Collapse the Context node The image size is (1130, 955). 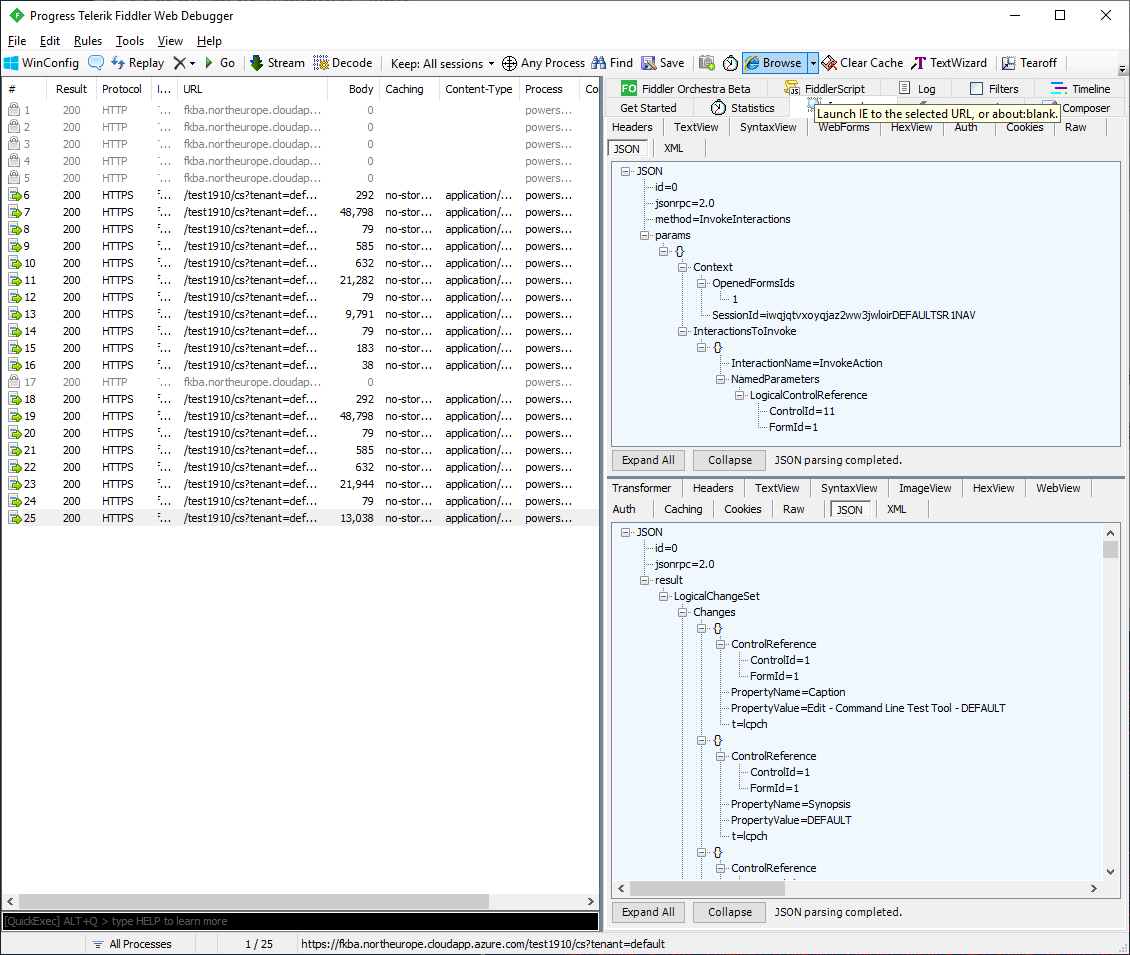(682, 267)
